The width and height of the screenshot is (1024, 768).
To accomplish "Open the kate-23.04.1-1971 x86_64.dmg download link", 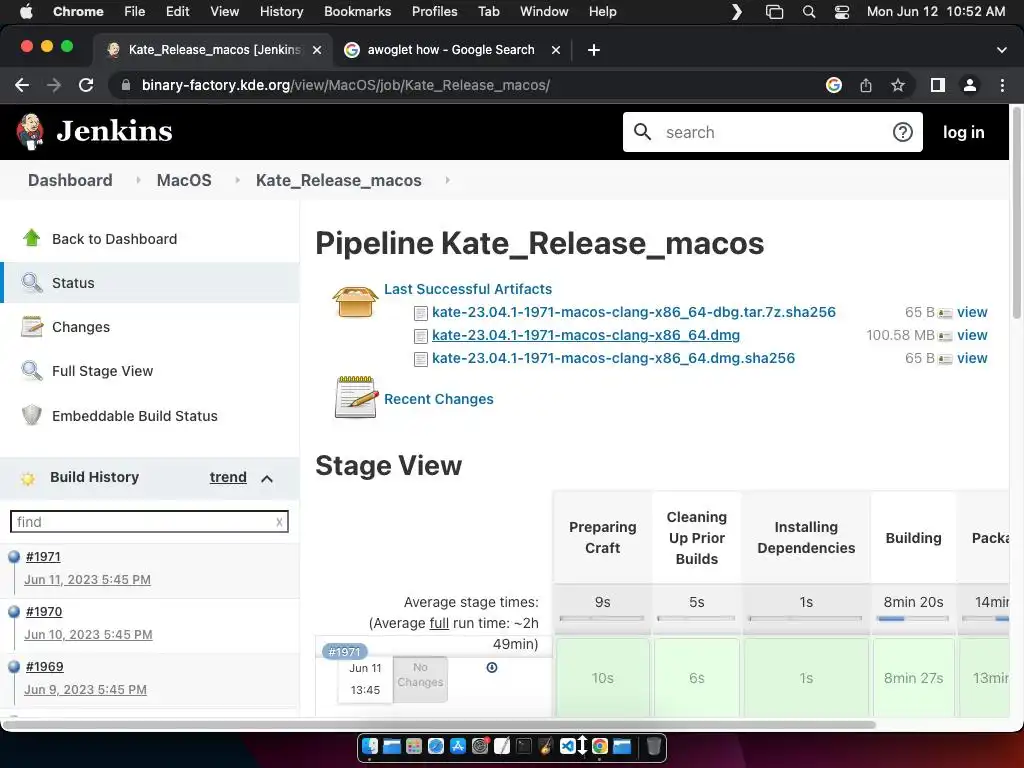I will [x=586, y=335].
